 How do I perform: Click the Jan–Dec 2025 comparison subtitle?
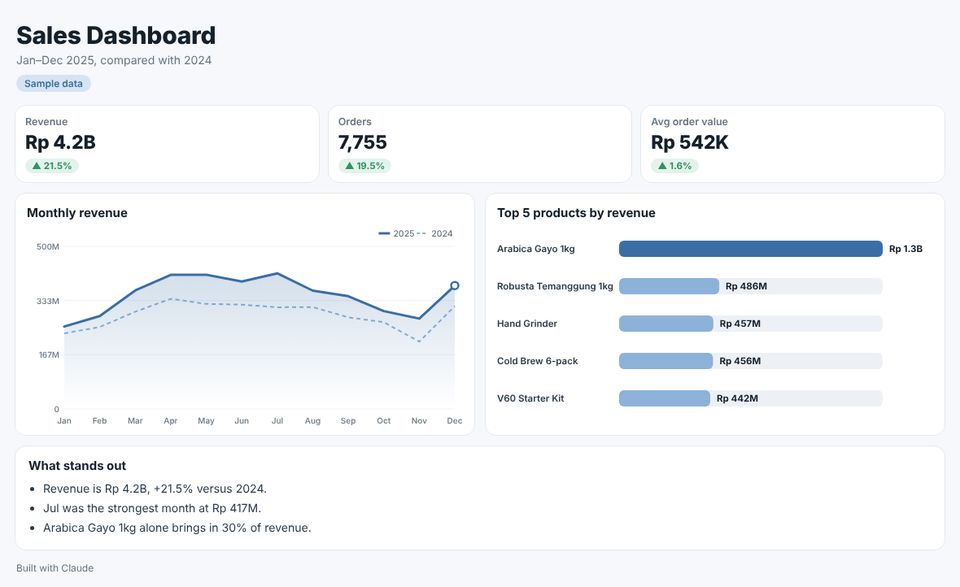(x=114, y=60)
